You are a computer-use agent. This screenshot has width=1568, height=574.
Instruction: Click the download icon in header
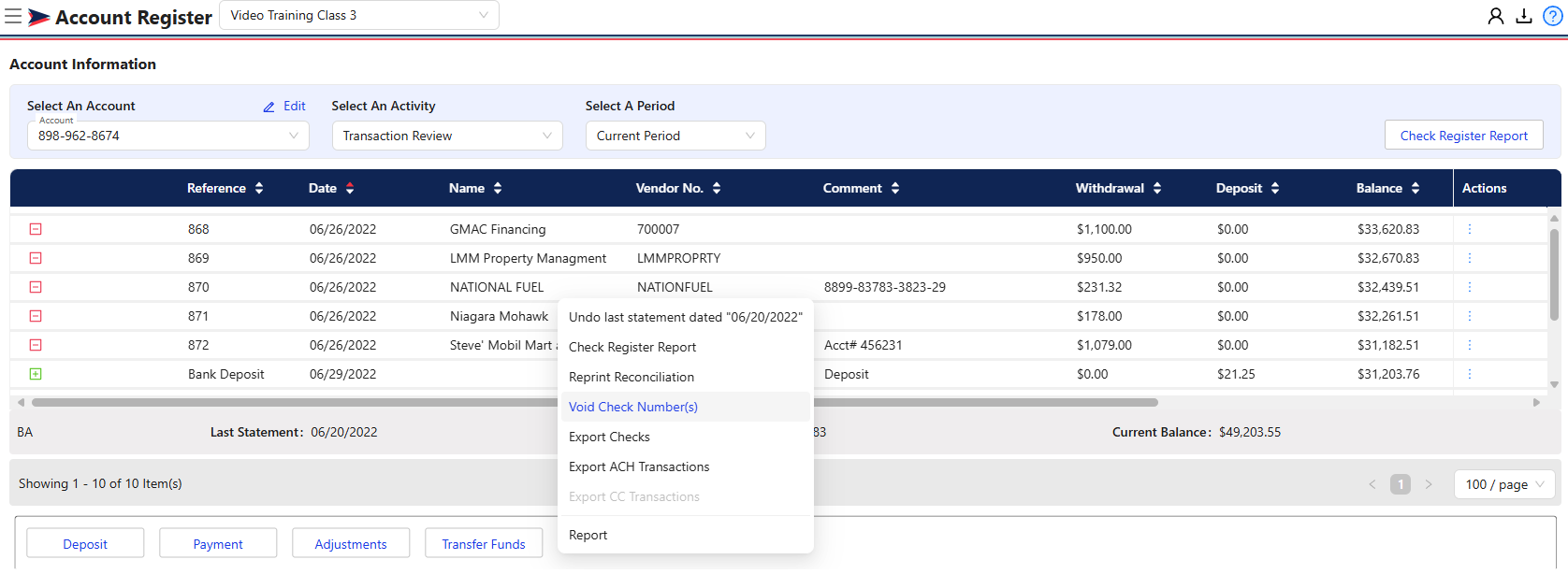[x=1524, y=16]
